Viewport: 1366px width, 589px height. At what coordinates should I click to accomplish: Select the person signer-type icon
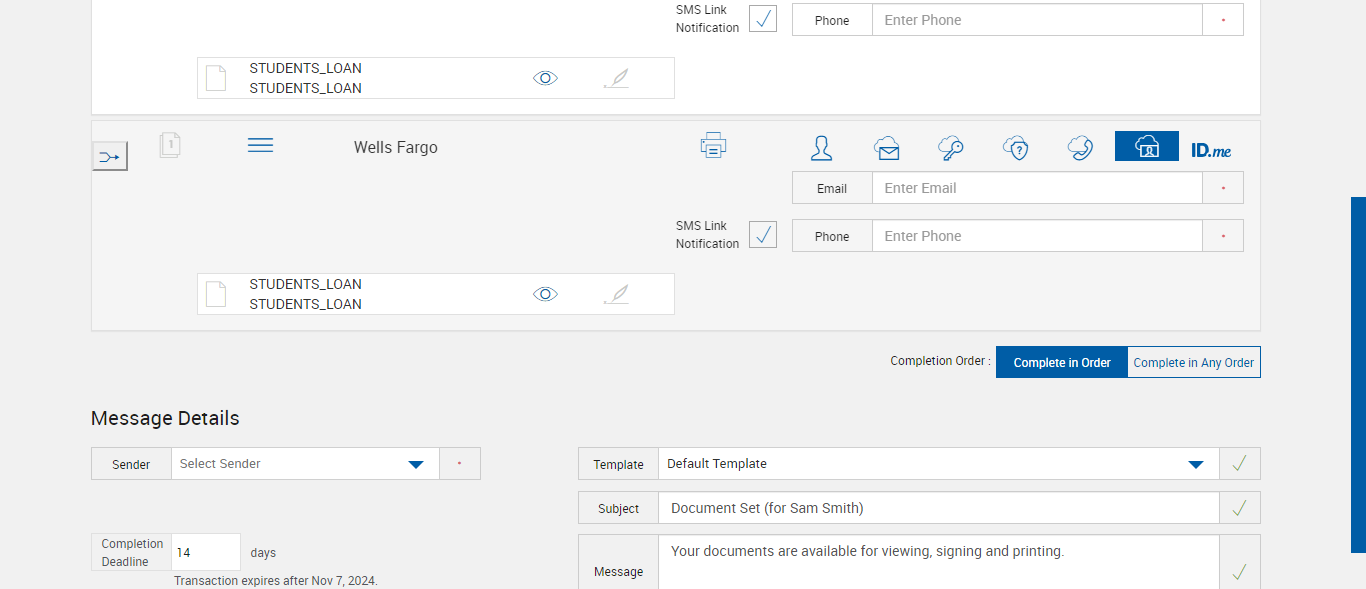821,148
